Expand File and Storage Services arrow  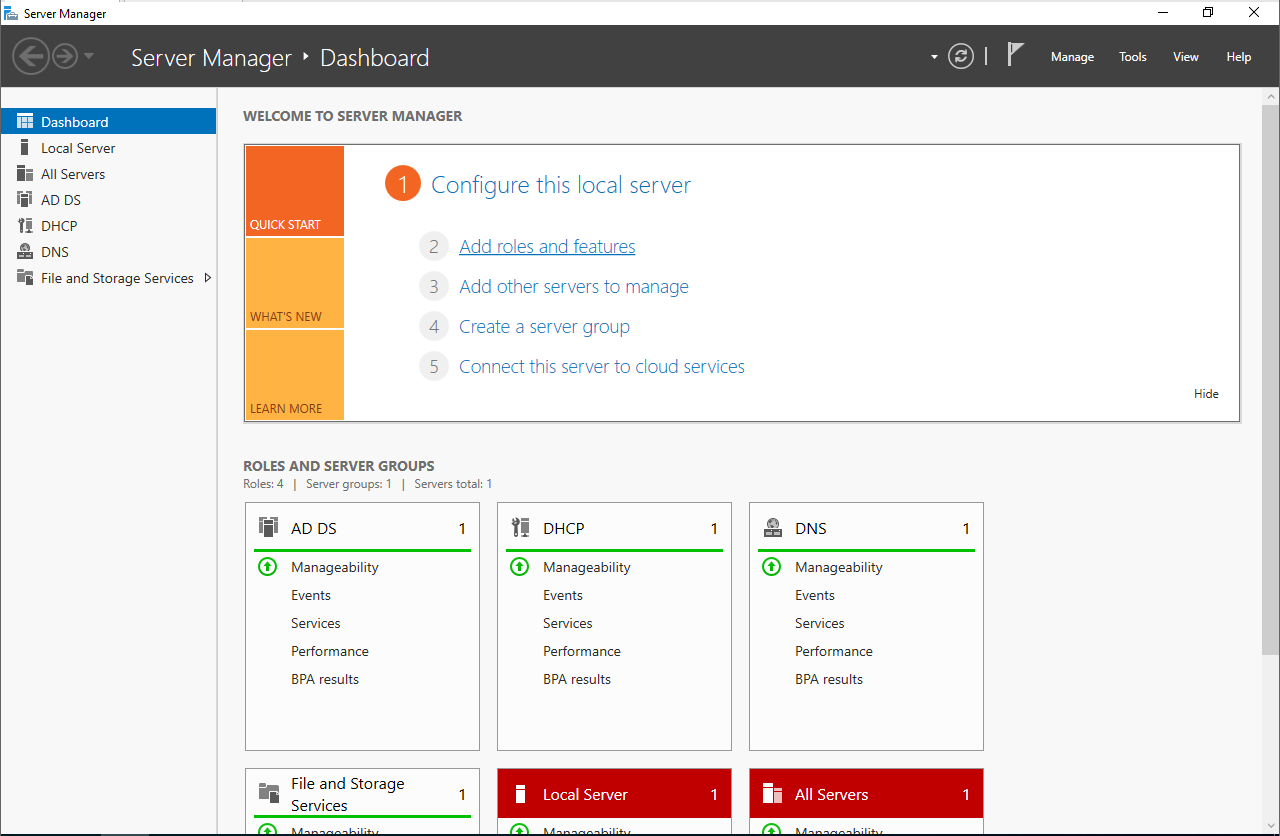pos(208,278)
